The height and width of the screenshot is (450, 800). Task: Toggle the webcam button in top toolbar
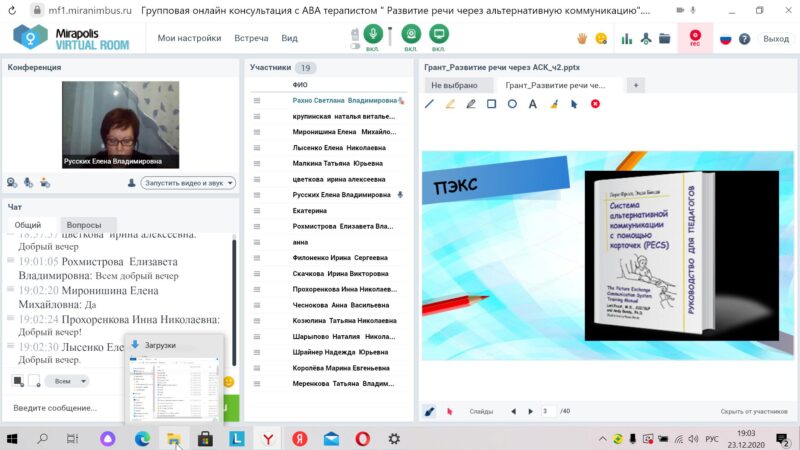411,34
